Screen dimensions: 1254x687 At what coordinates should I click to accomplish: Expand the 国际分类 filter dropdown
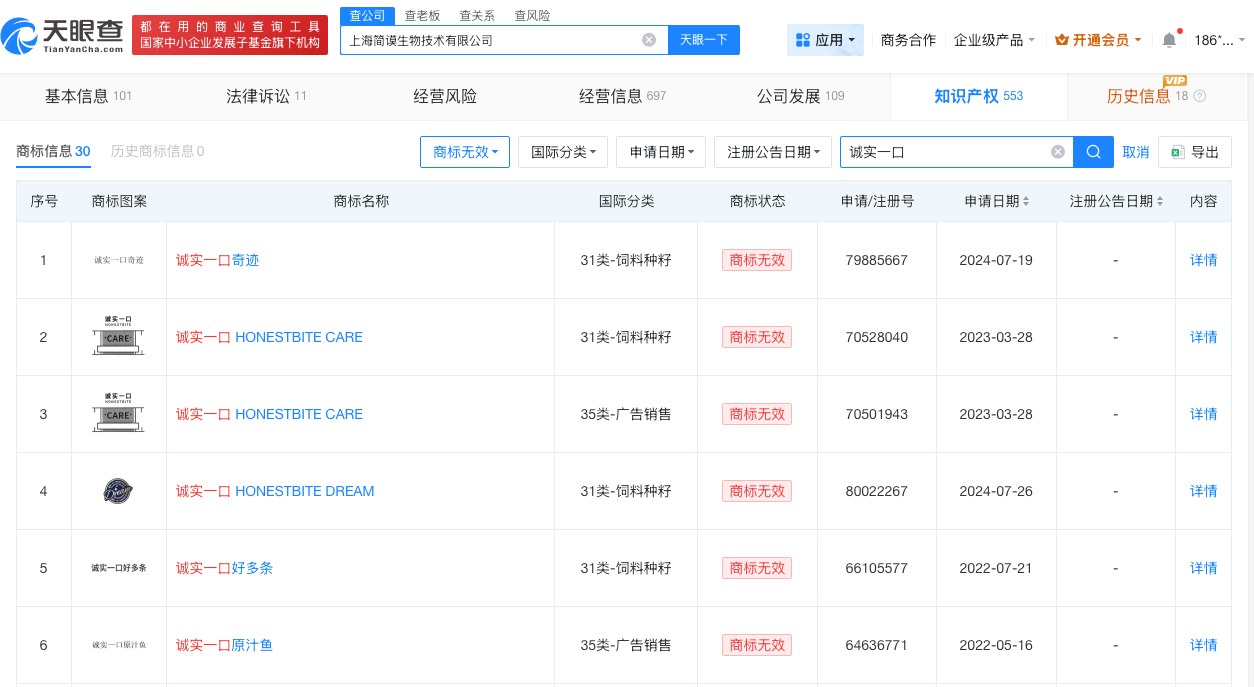pyautogui.click(x=562, y=151)
